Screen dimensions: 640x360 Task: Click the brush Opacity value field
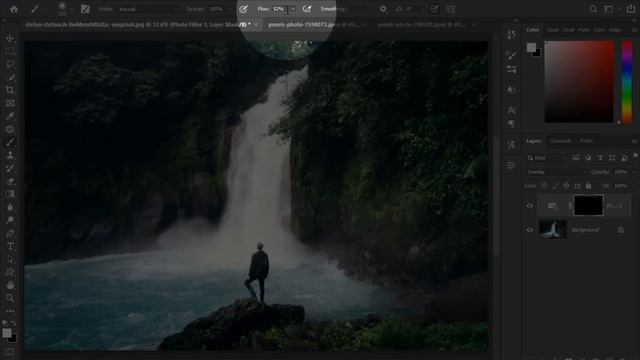coord(216,9)
